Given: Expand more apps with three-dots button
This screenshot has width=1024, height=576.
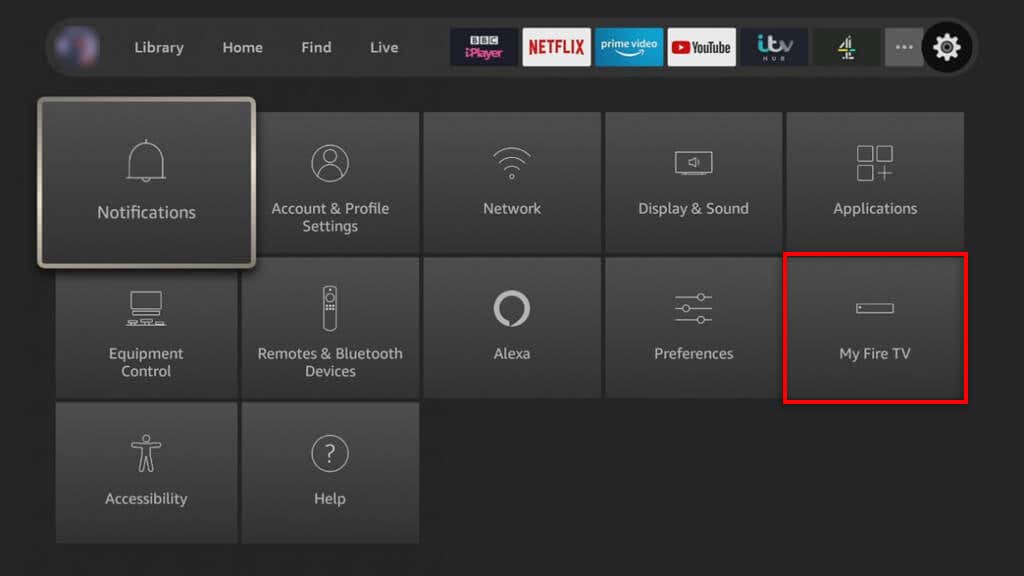Looking at the screenshot, I should click(904, 47).
